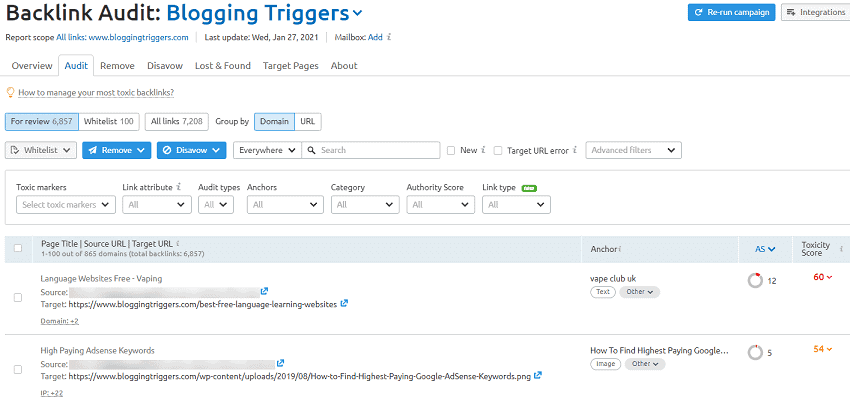850x402 pixels.
Task: Expand Domain: +2 link
Action: pos(60,321)
